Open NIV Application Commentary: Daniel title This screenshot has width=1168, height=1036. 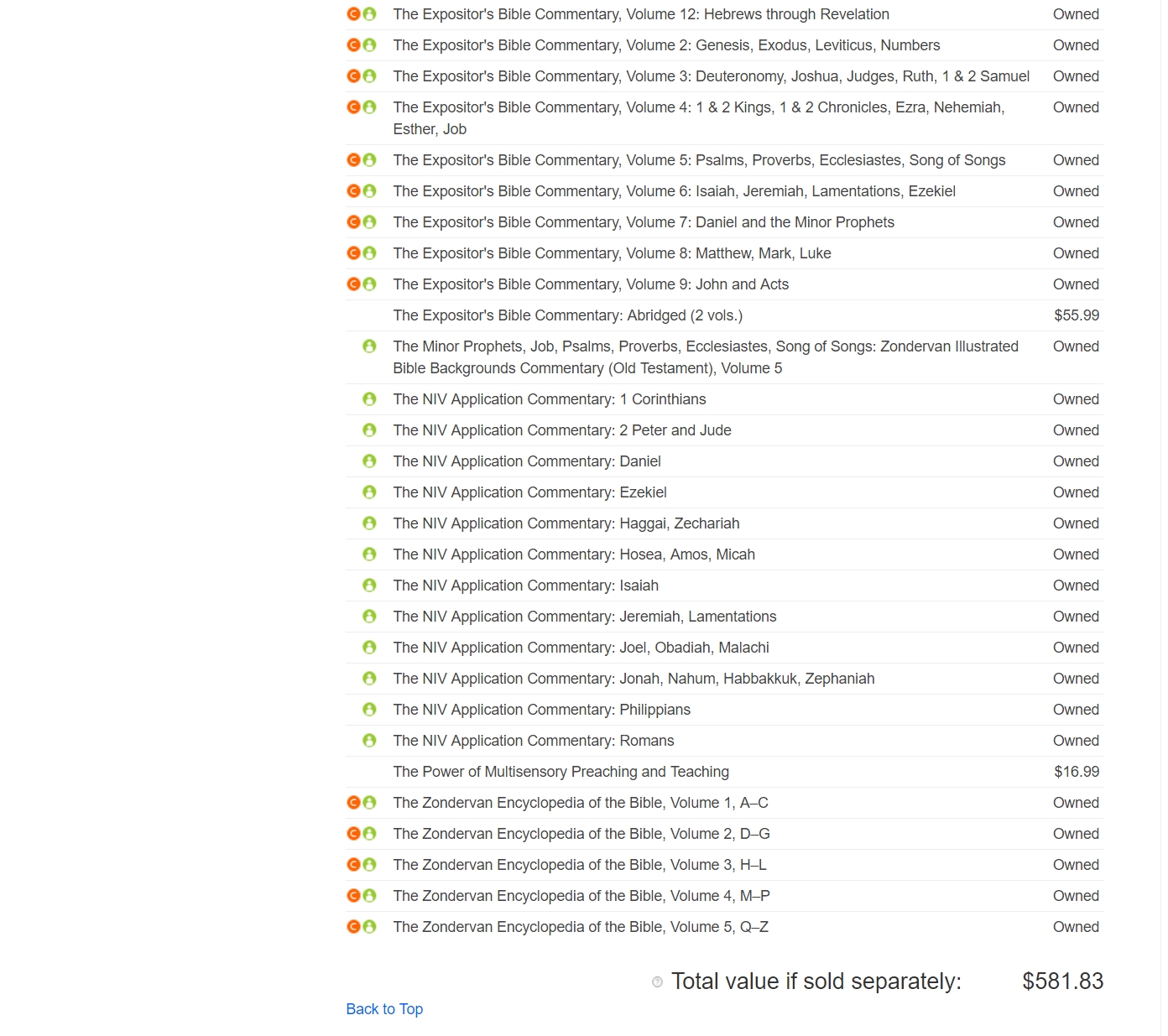point(527,461)
